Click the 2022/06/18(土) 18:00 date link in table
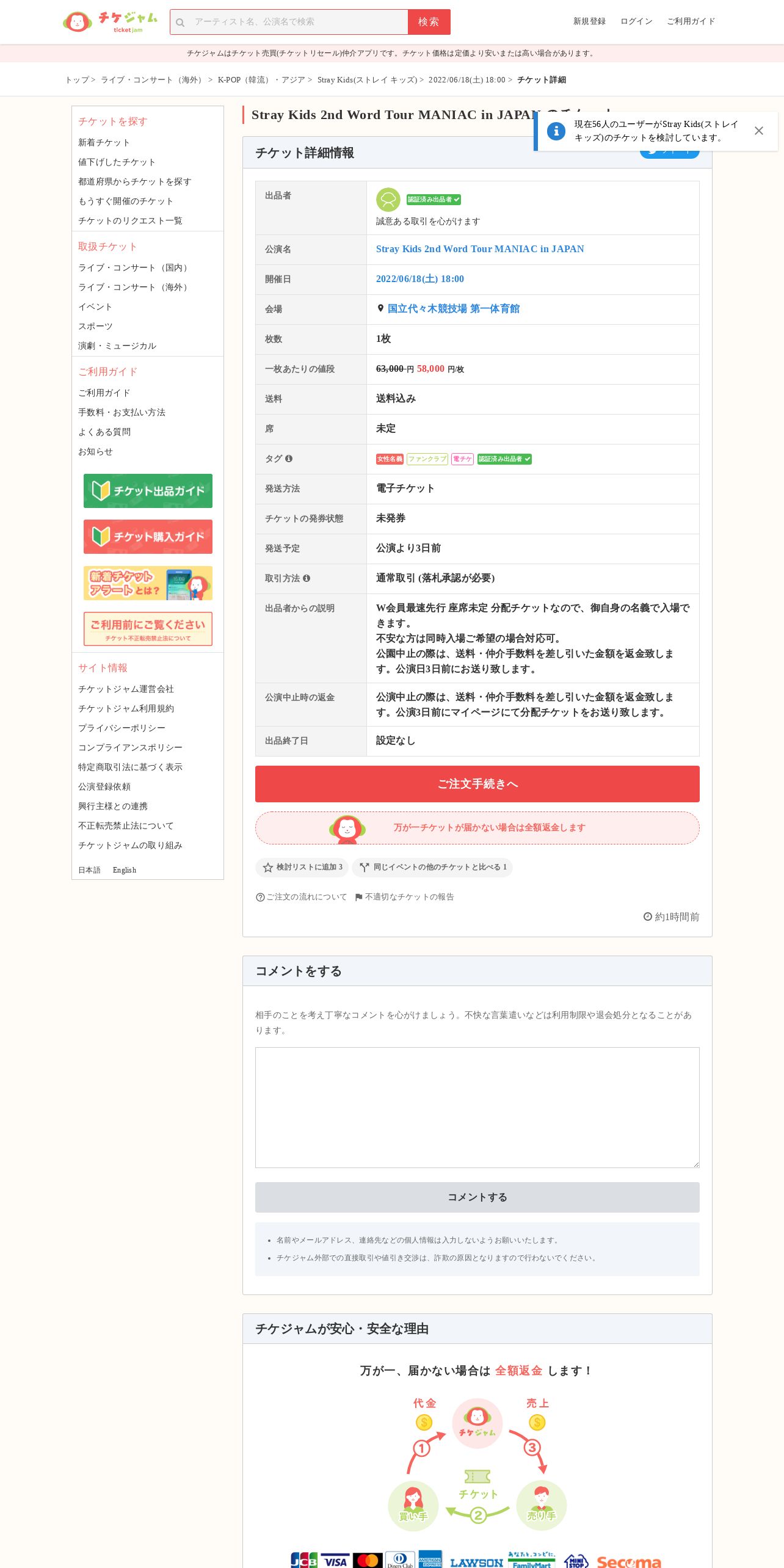Viewport: 784px width, 1568px height. pos(420,279)
